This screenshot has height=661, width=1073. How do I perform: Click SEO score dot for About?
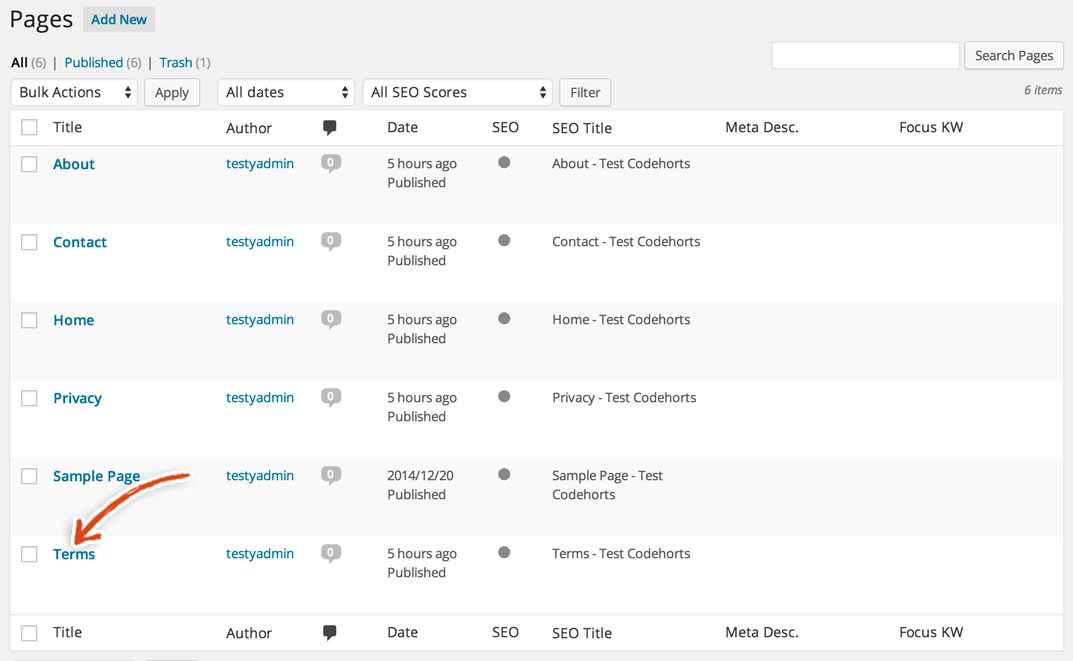504,162
